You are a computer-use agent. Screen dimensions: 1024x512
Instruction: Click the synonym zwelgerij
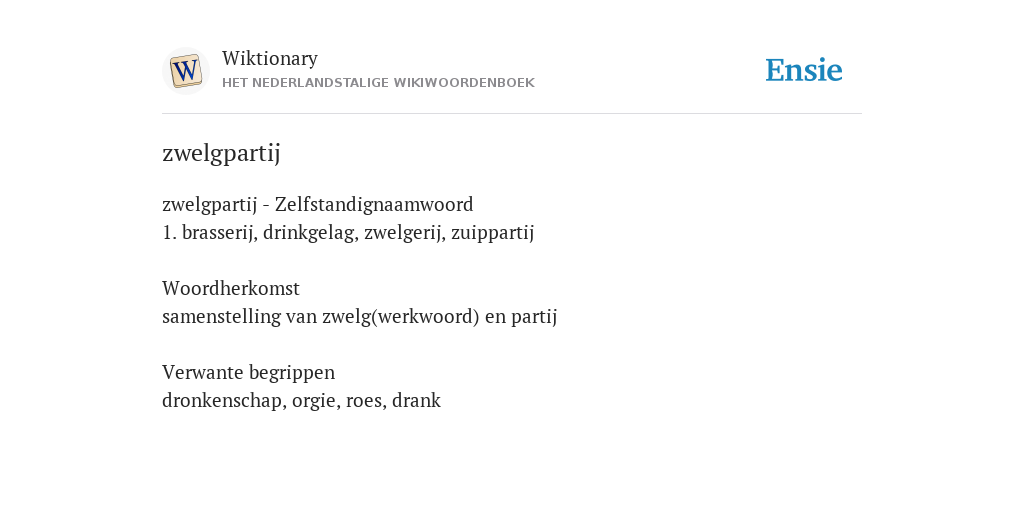coord(405,233)
